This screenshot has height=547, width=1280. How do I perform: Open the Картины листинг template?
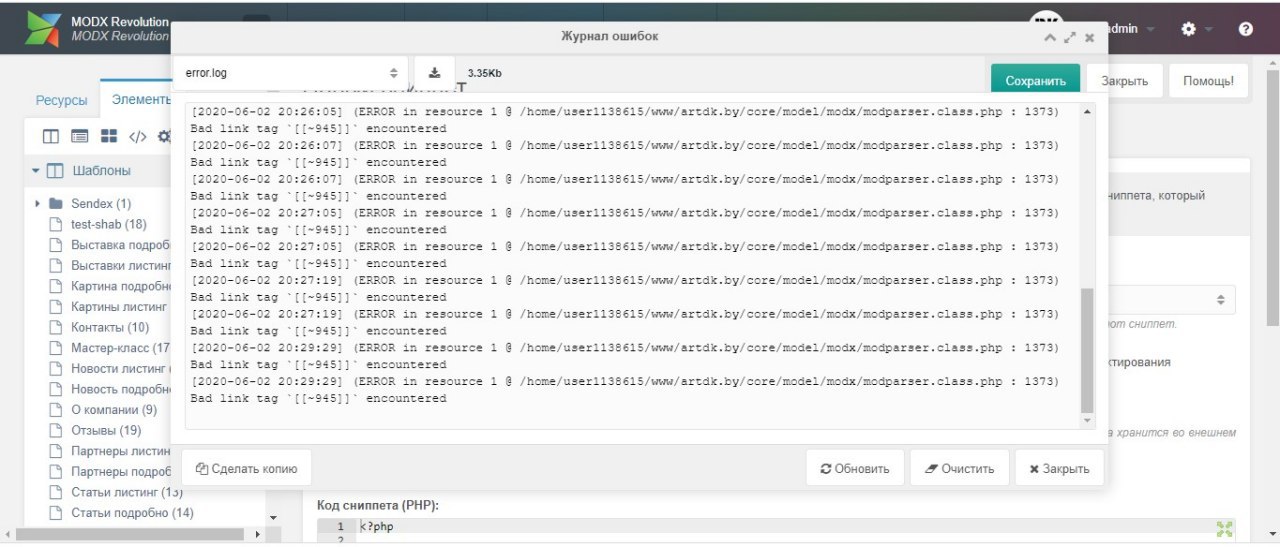click(x=119, y=306)
